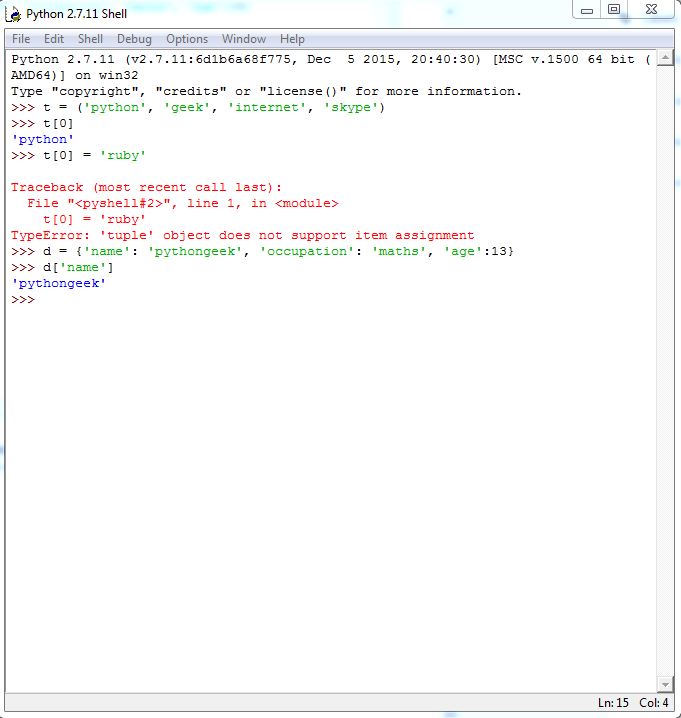Click the 'Python 2.7.11 Shell' window title
The image size is (681, 718).
click(x=76, y=14)
